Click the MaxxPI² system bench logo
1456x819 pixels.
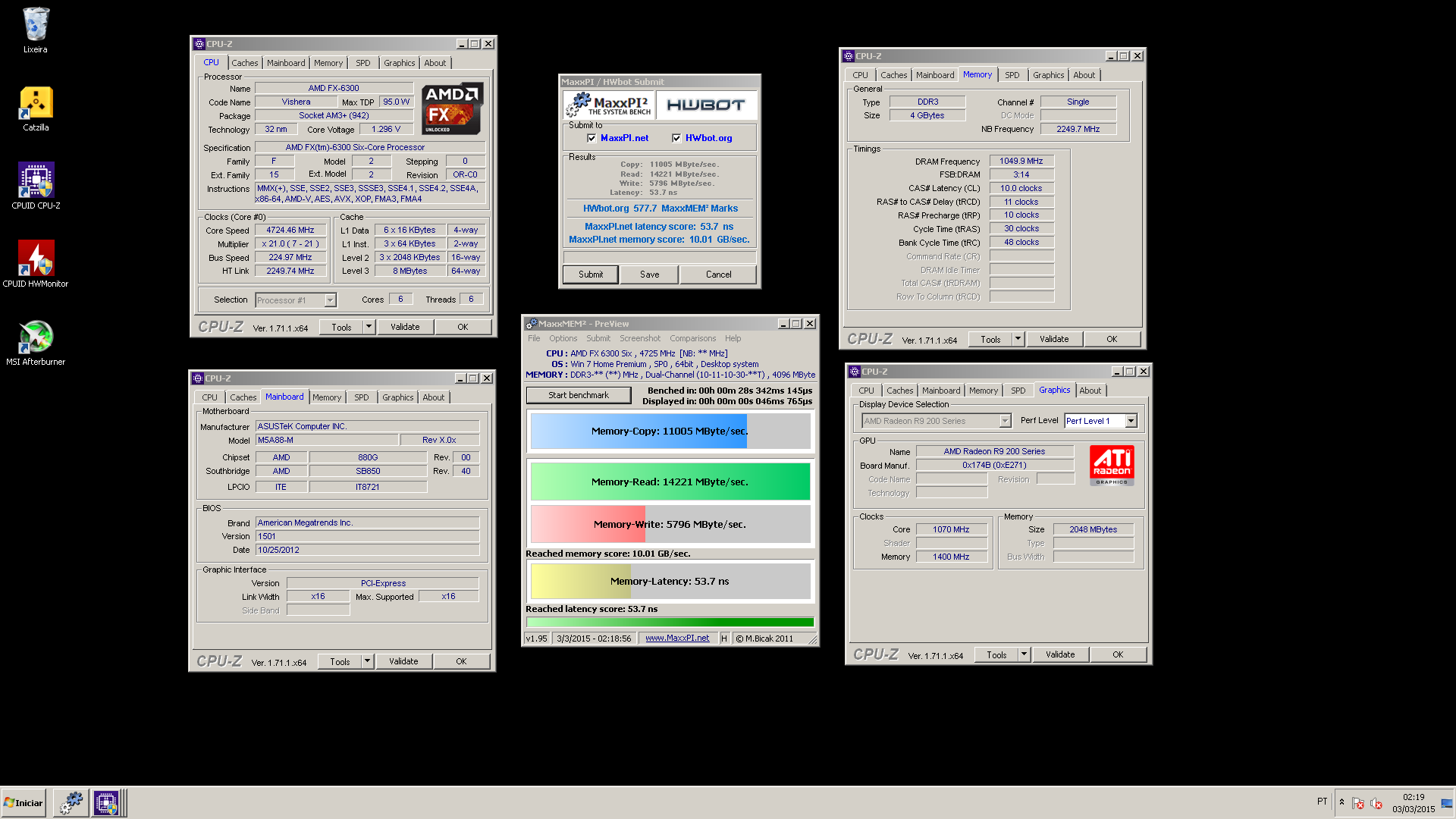click(x=608, y=105)
